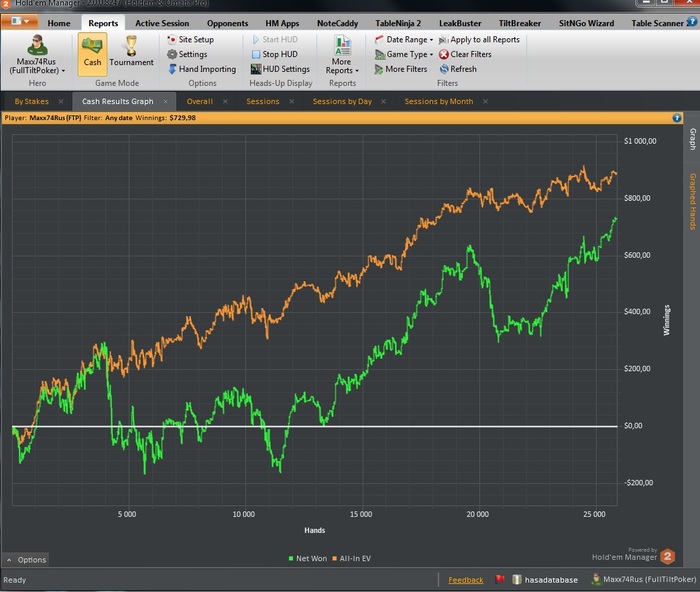Click Clear Filters
Viewport: 700px width, 592px height.
pos(465,54)
